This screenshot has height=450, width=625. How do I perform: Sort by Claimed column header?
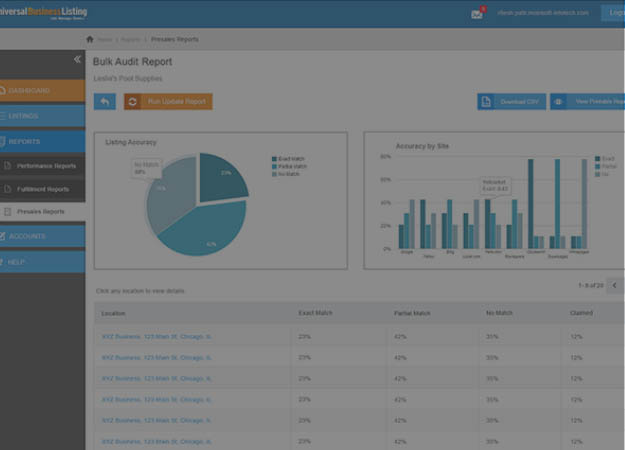(581, 313)
